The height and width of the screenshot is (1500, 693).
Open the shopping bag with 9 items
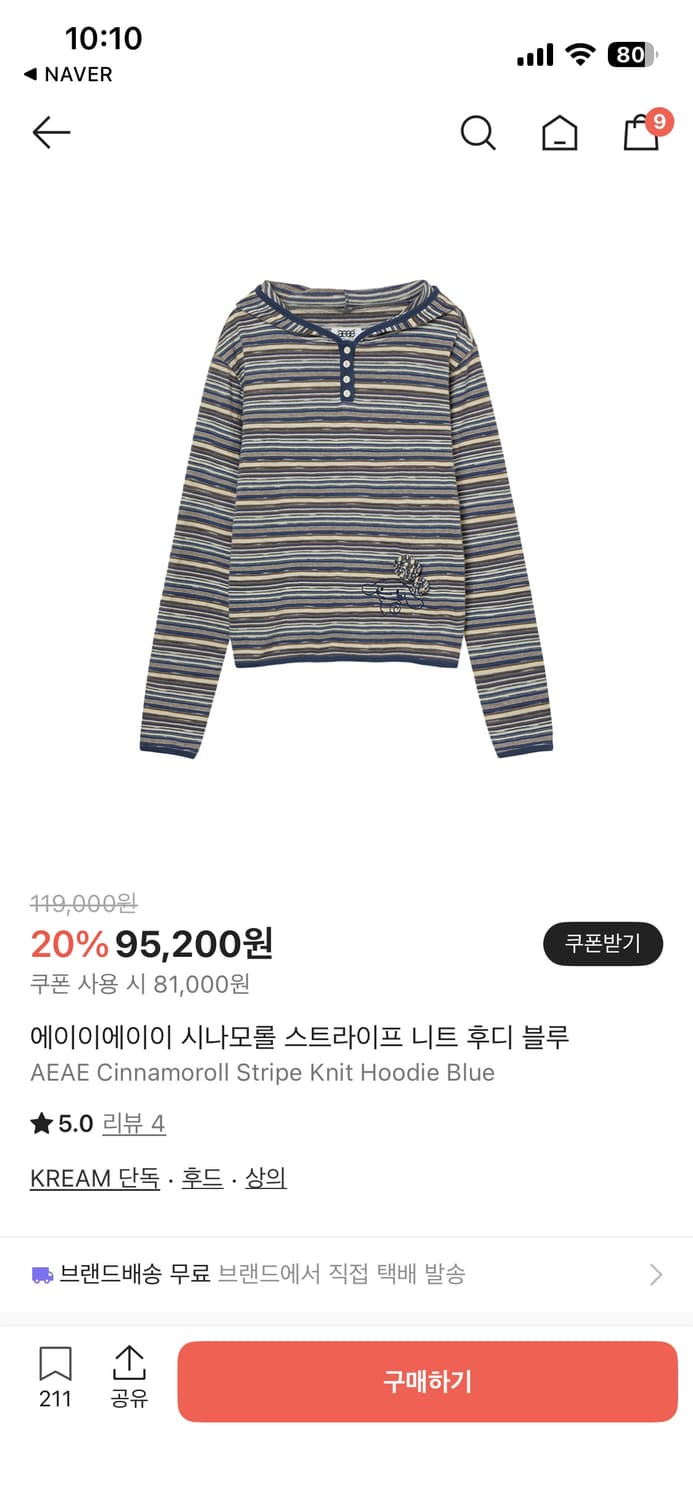click(641, 132)
